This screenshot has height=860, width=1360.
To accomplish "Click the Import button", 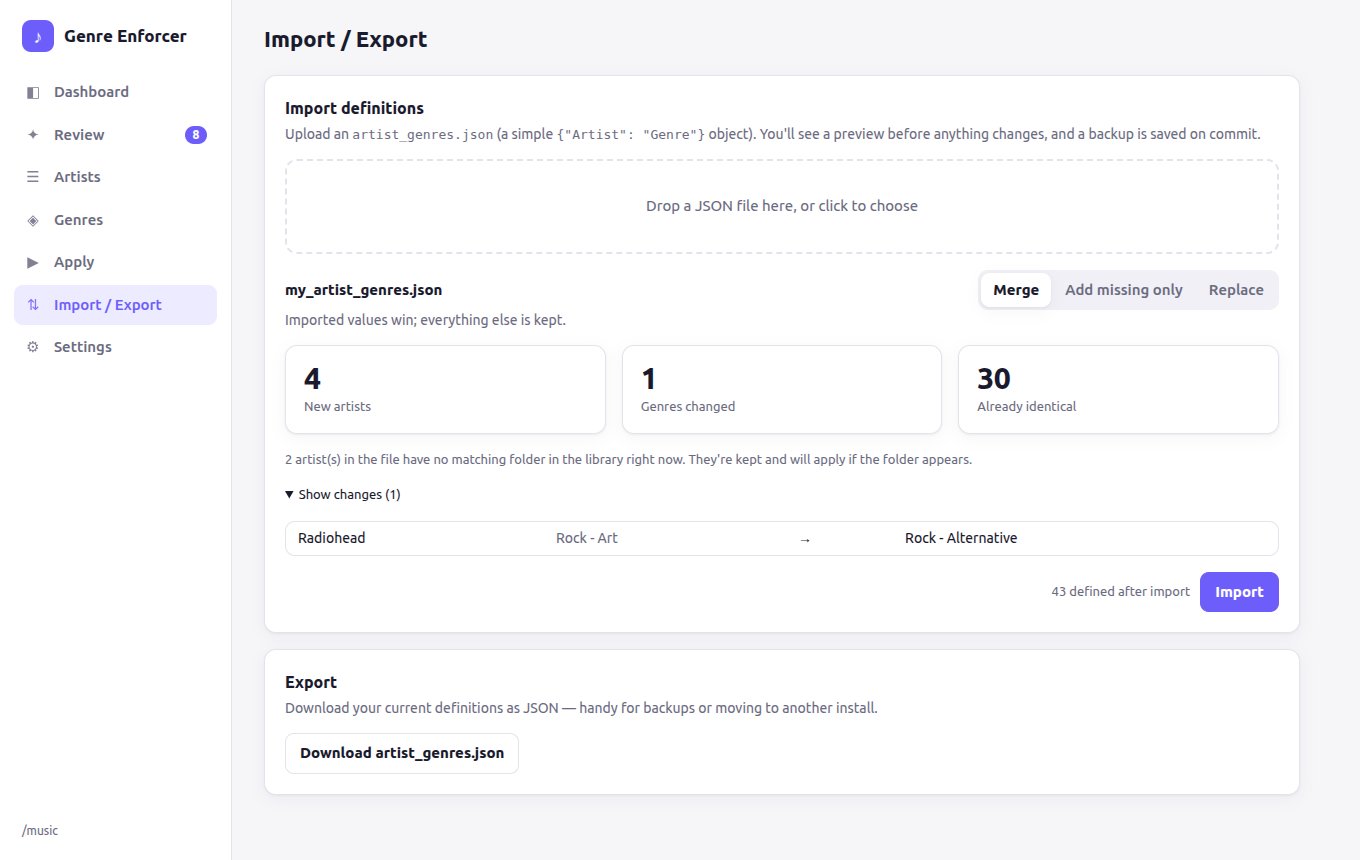I will [x=1239, y=592].
